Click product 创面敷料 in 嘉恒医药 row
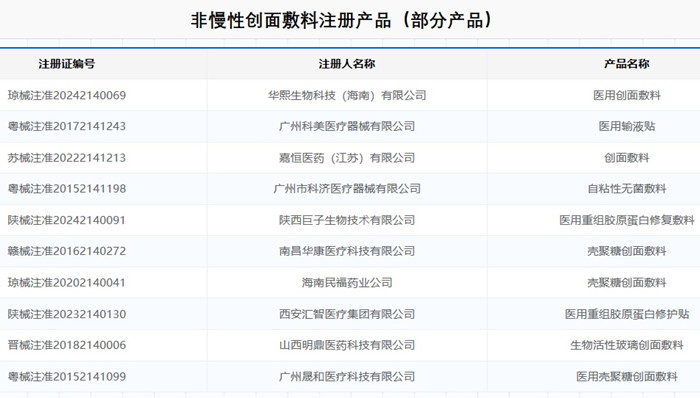700x398 pixels. [x=627, y=158]
